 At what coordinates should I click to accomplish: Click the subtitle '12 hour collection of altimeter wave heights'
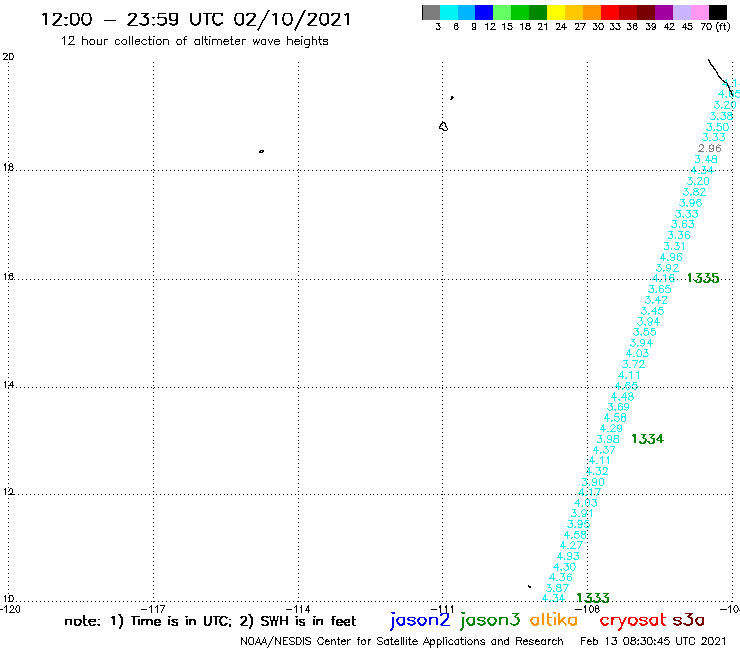point(194,41)
